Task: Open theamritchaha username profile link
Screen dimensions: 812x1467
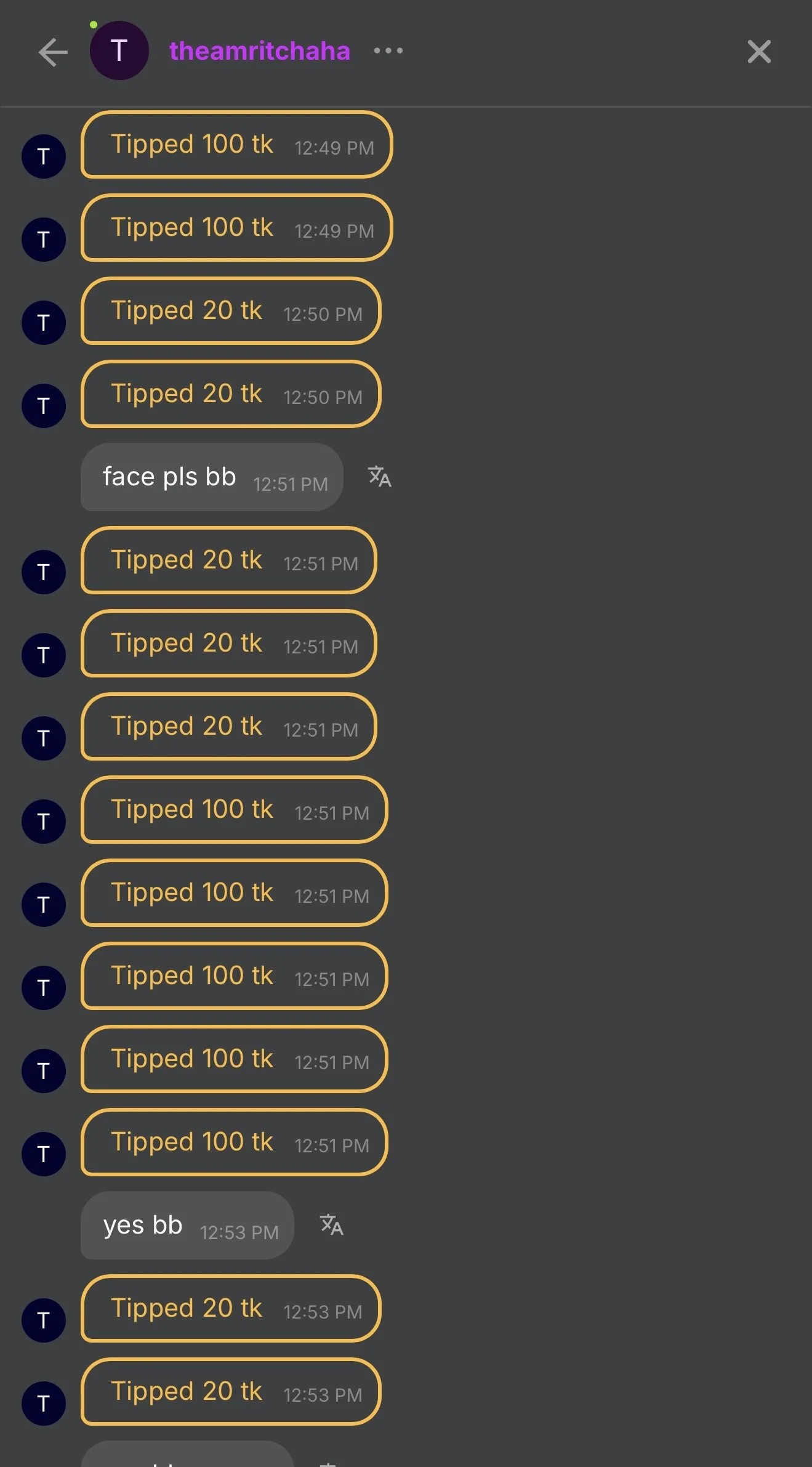Action: [259, 51]
